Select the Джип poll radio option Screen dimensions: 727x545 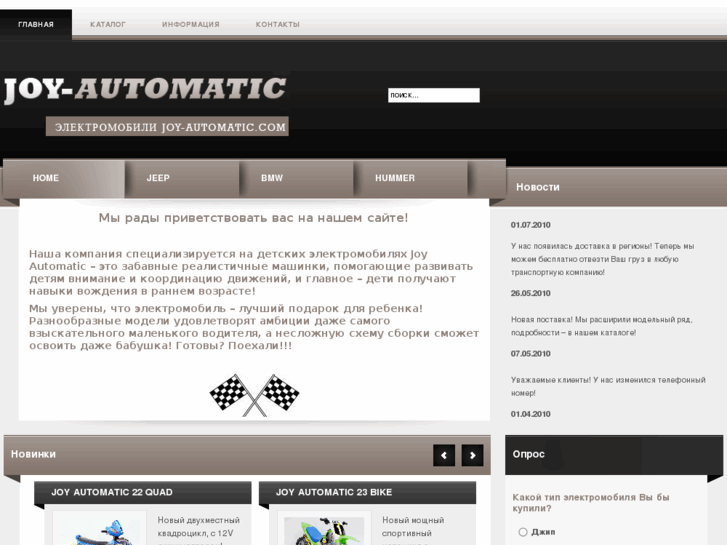523,532
